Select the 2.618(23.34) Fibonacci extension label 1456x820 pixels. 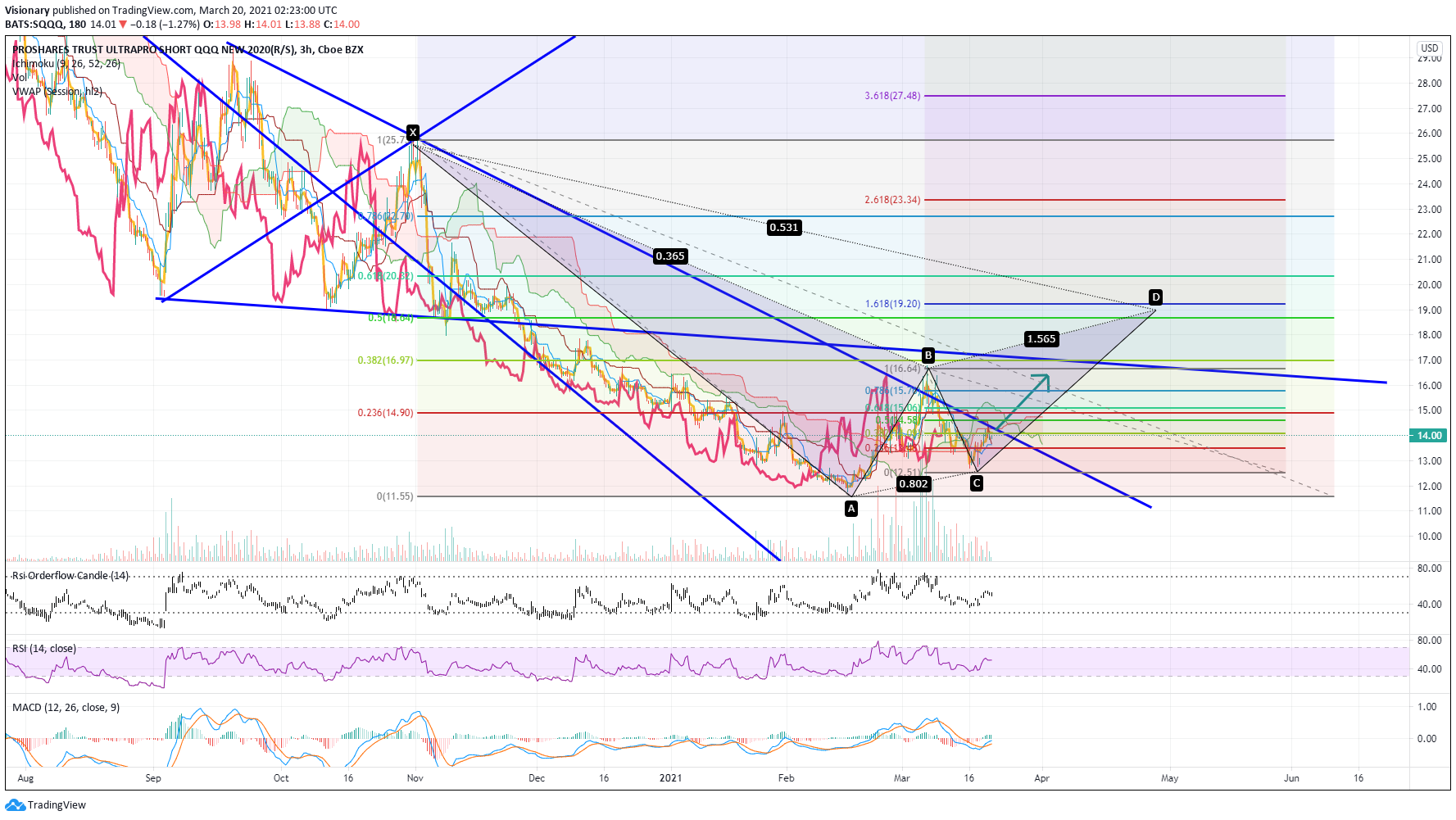[x=892, y=200]
